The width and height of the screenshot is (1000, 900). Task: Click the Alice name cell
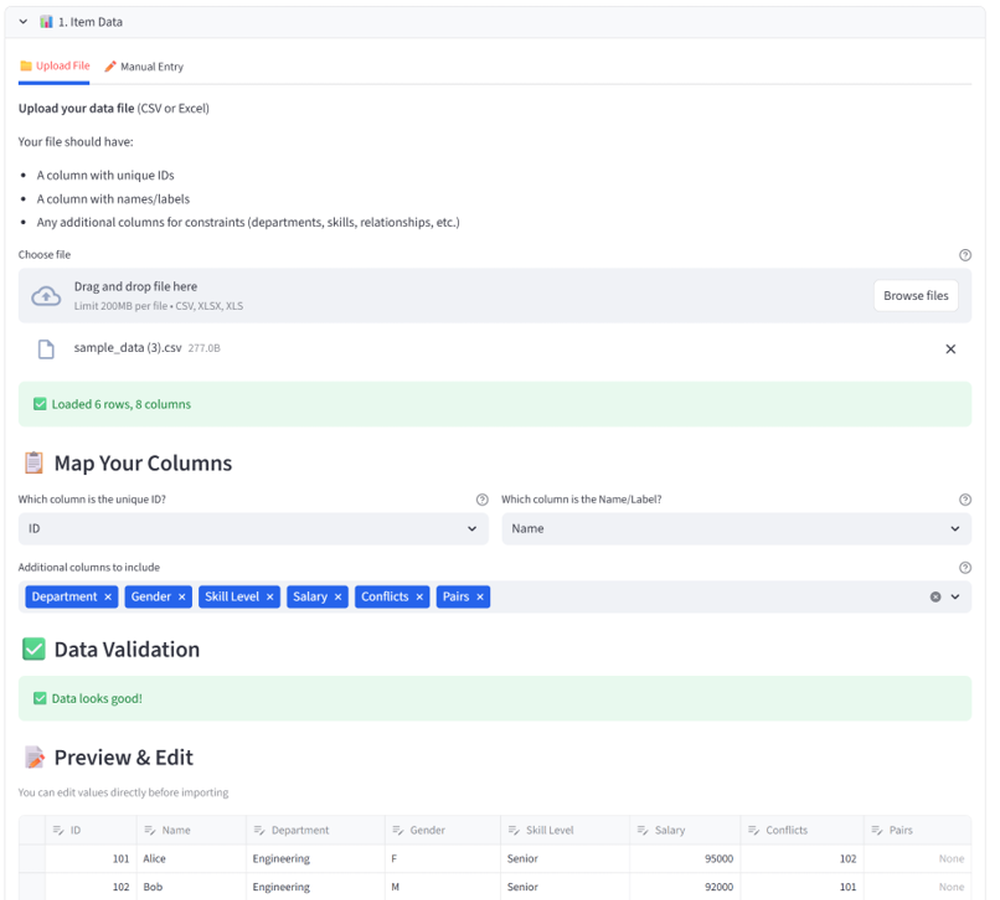tap(191, 859)
